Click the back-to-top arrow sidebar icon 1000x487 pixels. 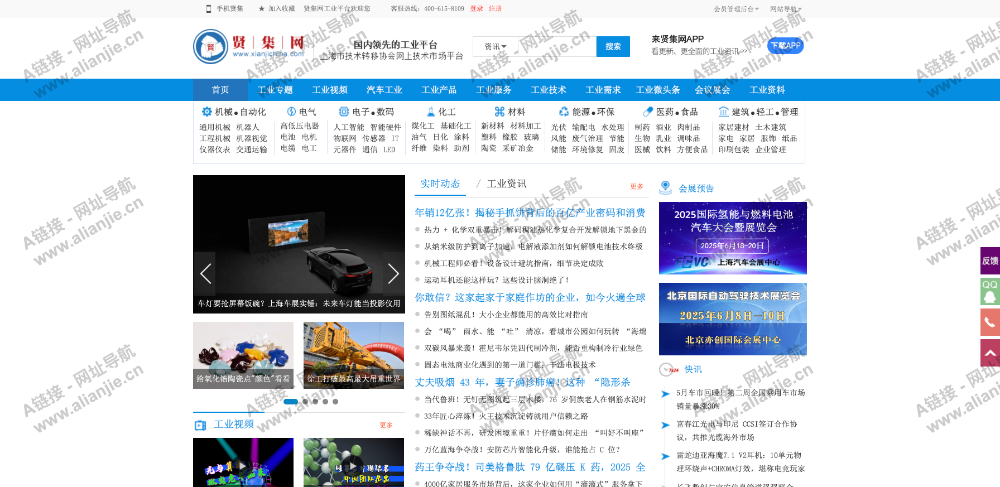pyautogui.click(x=990, y=353)
